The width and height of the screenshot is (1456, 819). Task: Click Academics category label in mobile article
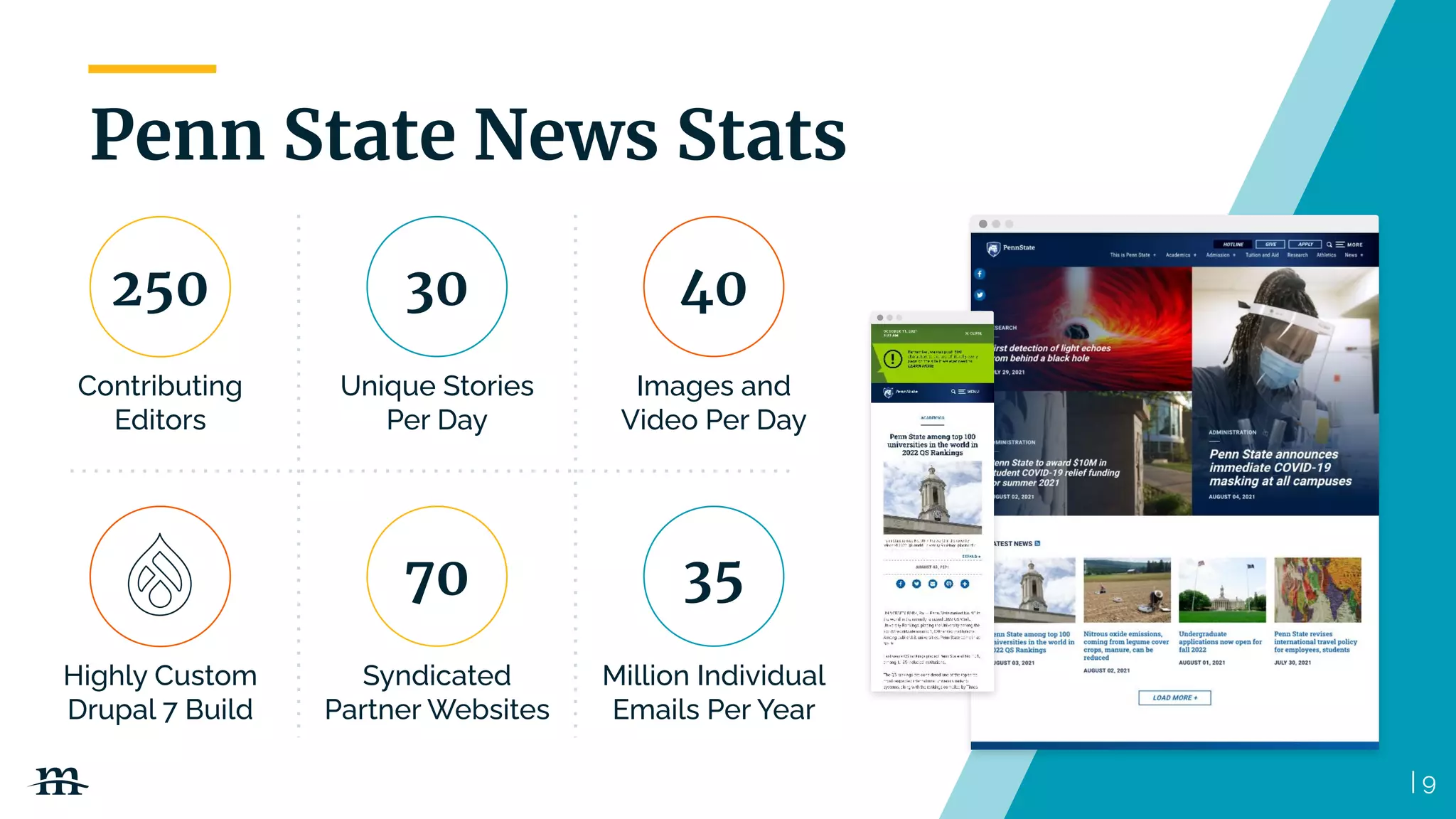933,418
